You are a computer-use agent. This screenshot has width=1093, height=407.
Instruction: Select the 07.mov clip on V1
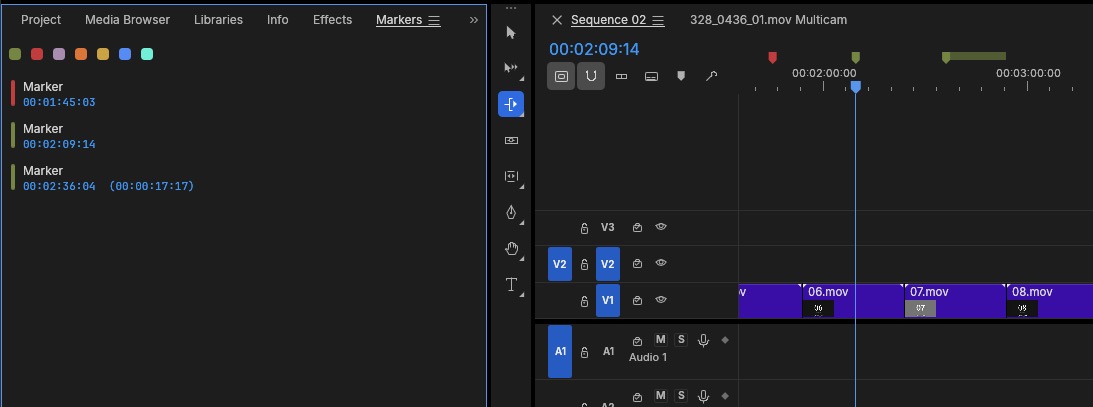coord(954,301)
